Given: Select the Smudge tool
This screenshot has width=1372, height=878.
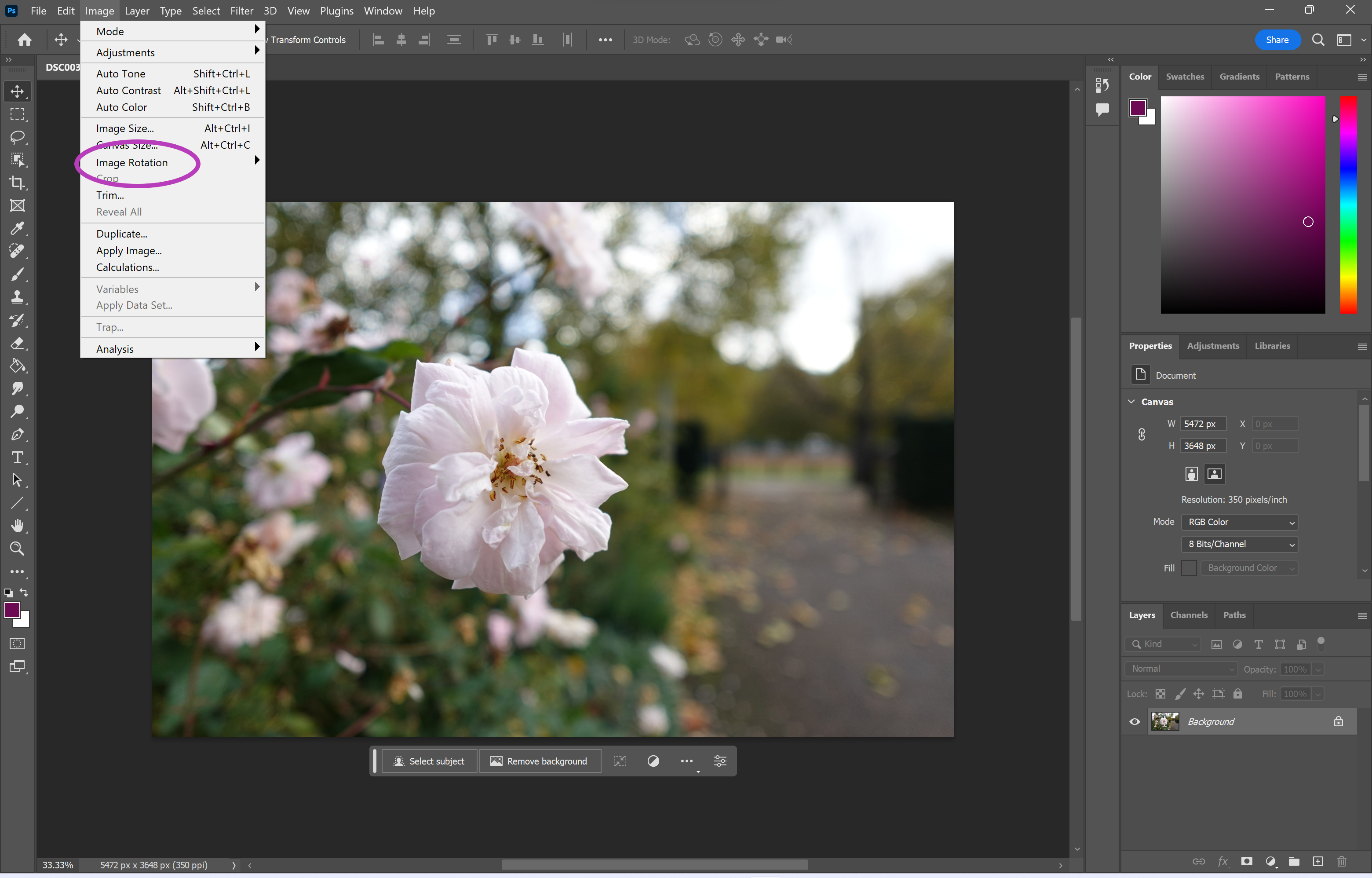Looking at the screenshot, I should (17, 388).
